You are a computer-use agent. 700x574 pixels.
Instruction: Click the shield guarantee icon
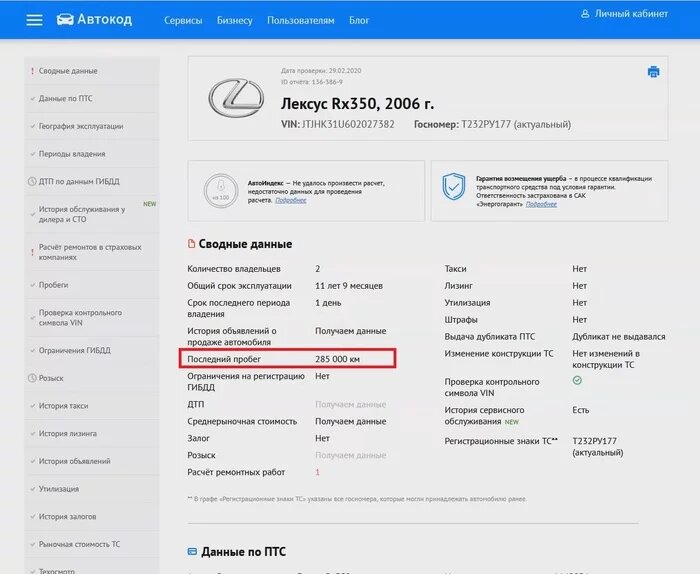click(x=454, y=186)
